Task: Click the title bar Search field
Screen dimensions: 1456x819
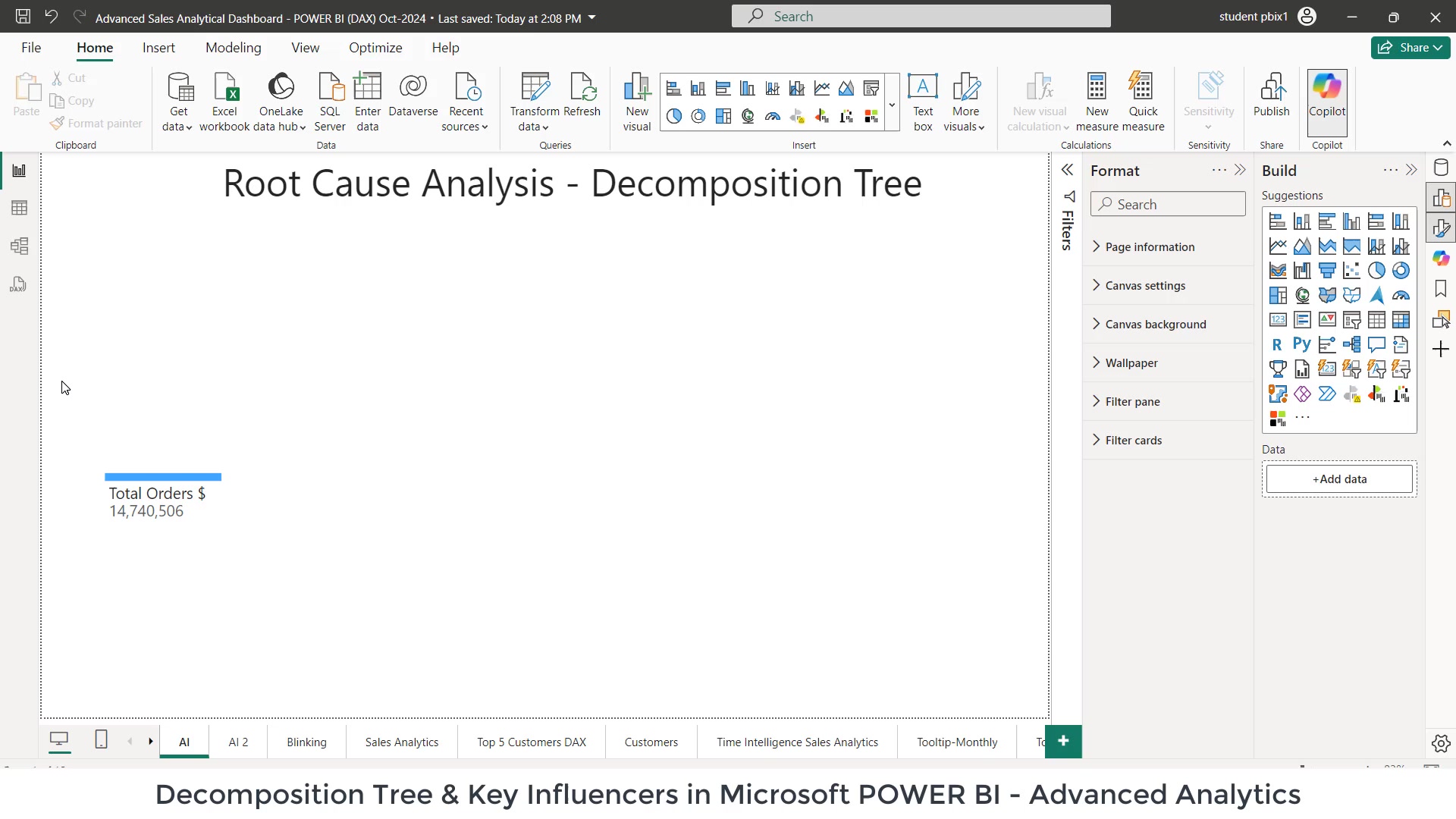Action: tap(921, 16)
